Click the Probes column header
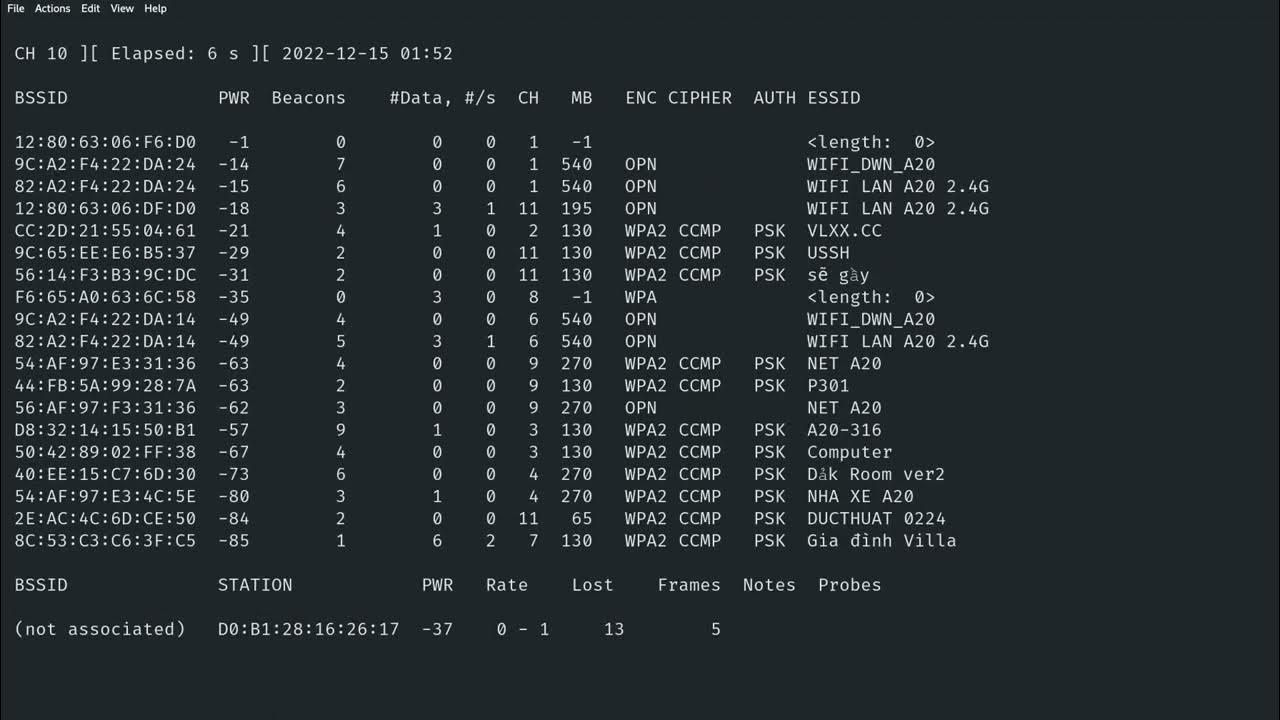The width and height of the screenshot is (1280, 720). point(849,585)
